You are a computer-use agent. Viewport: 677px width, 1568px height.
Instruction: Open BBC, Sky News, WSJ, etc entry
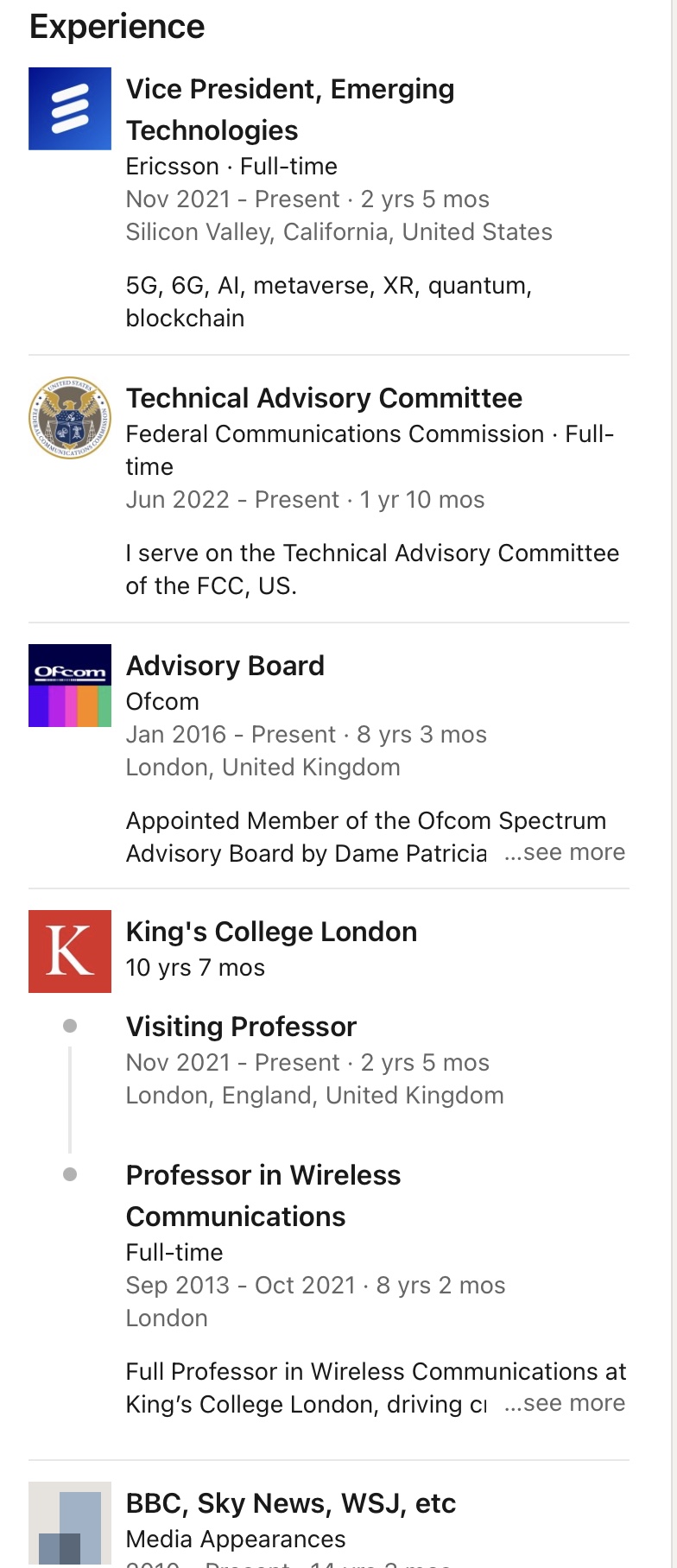point(290,1503)
